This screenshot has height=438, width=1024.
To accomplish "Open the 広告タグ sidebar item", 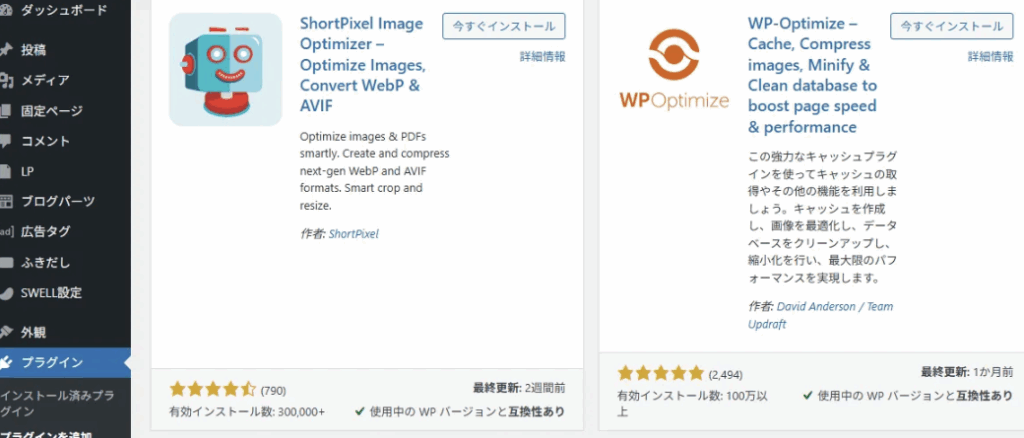I will click(x=45, y=232).
